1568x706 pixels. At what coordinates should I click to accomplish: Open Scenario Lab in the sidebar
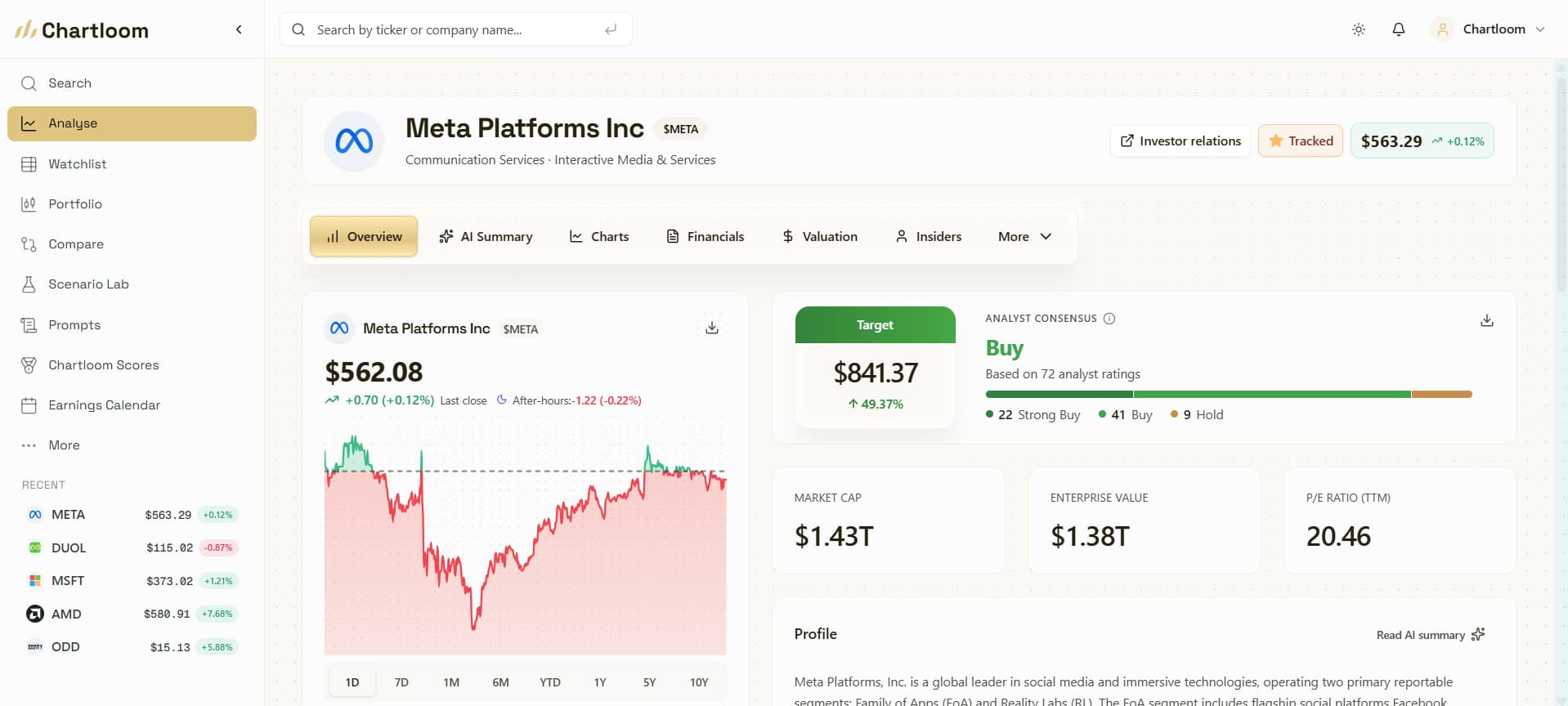click(x=132, y=284)
